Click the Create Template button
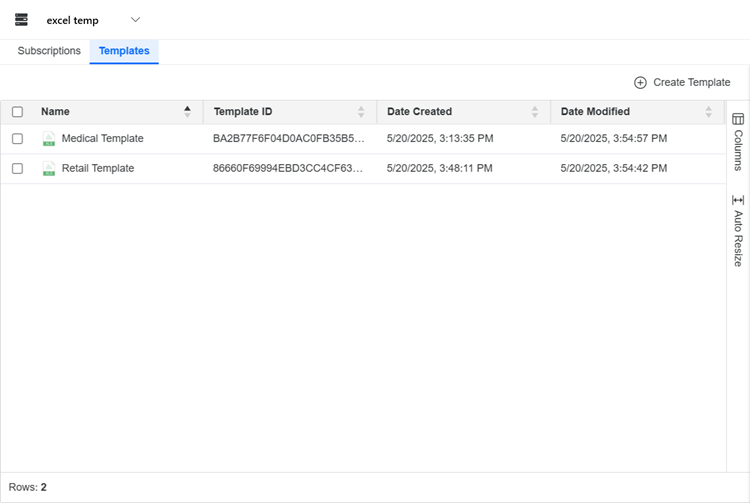The width and height of the screenshot is (750, 503). [682, 82]
